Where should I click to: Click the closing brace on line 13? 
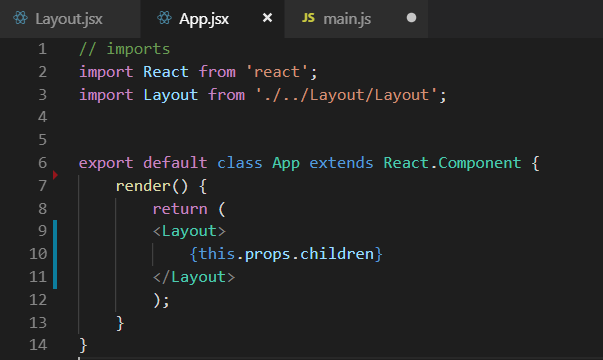point(120,323)
